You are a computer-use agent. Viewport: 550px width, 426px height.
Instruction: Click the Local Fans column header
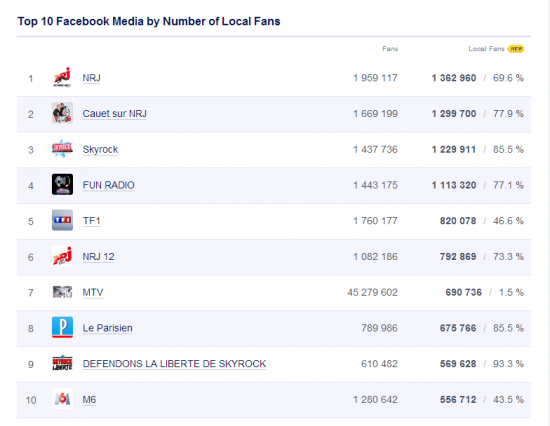click(486, 49)
